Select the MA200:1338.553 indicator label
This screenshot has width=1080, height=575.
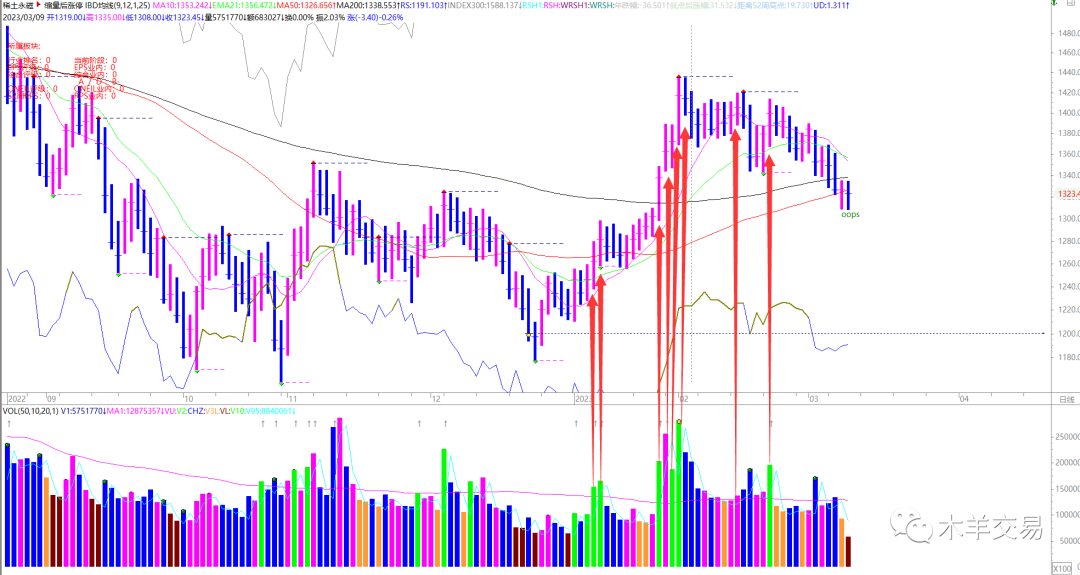(x=366, y=6)
